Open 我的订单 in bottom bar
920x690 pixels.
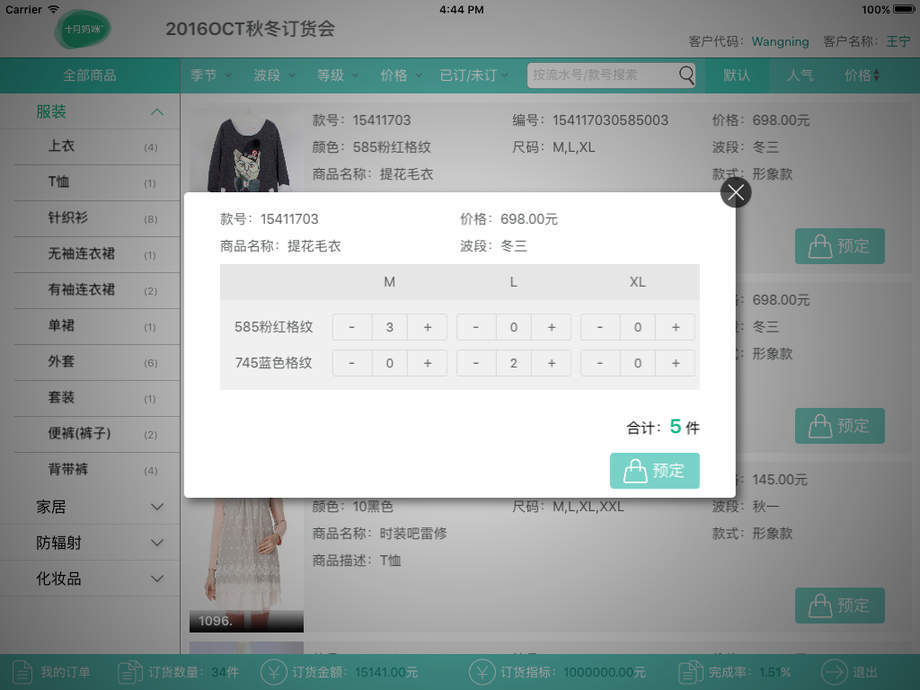[x=51, y=672]
